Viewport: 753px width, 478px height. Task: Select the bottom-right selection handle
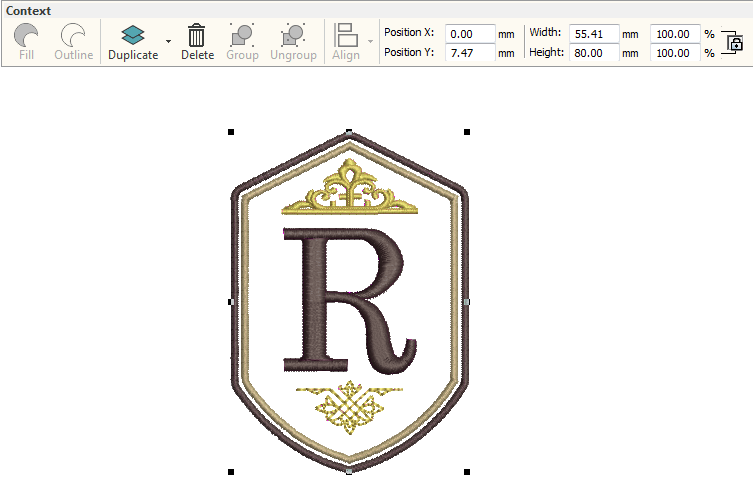(467, 472)
